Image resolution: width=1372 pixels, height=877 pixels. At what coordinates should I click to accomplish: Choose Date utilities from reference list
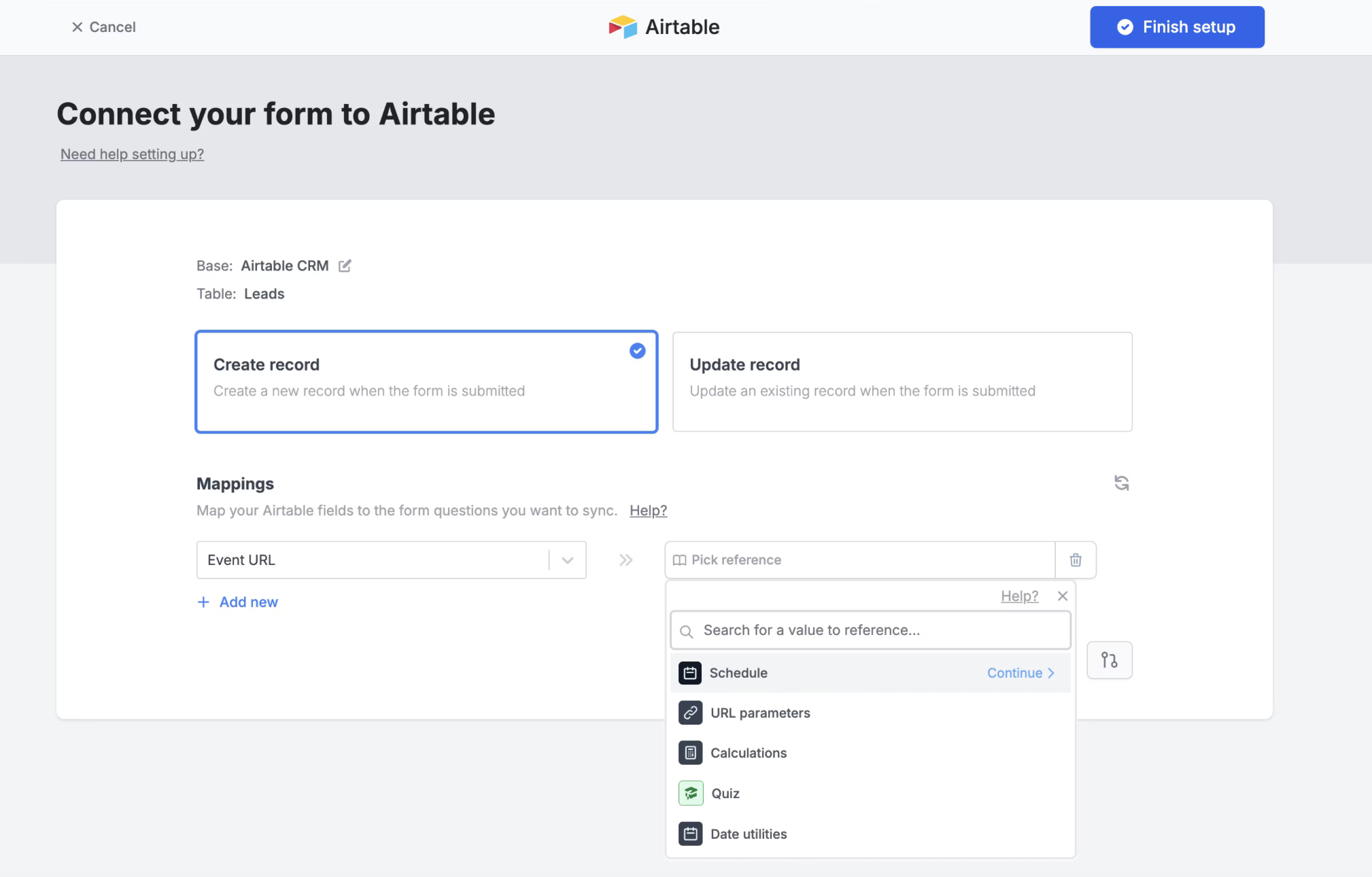point(748,834)
